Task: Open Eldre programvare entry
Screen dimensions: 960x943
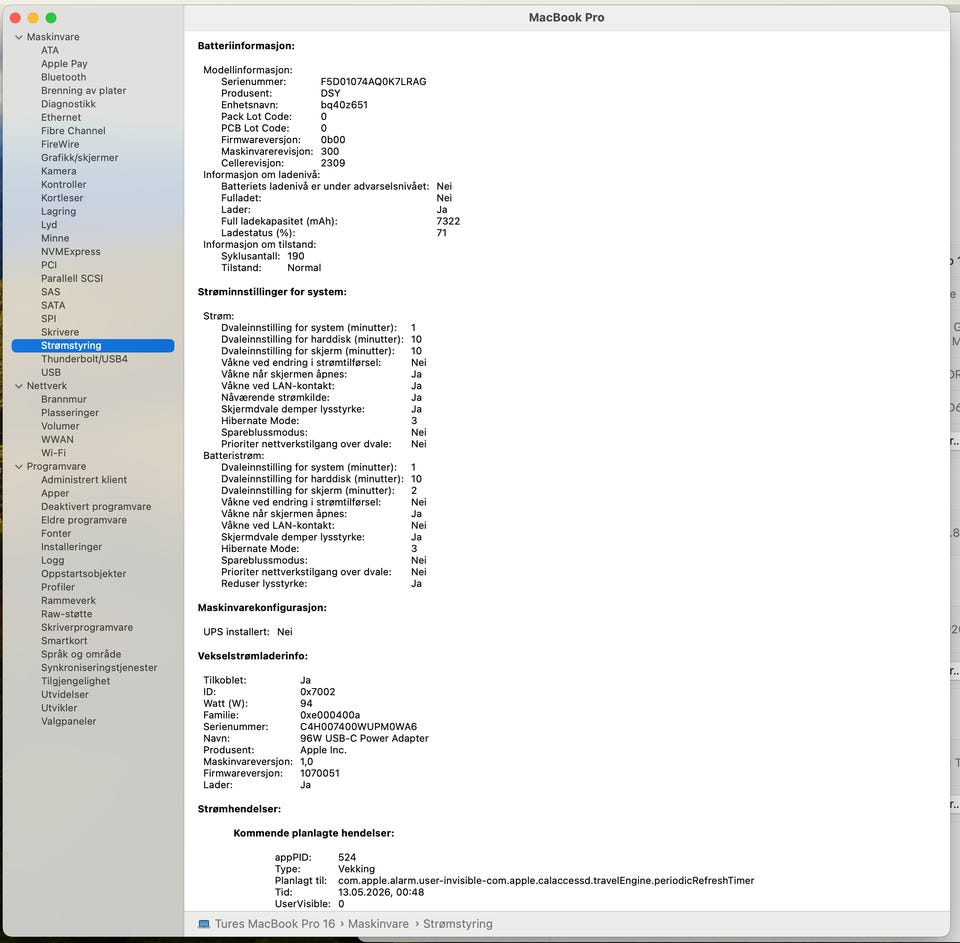Action: click(84, 520)
